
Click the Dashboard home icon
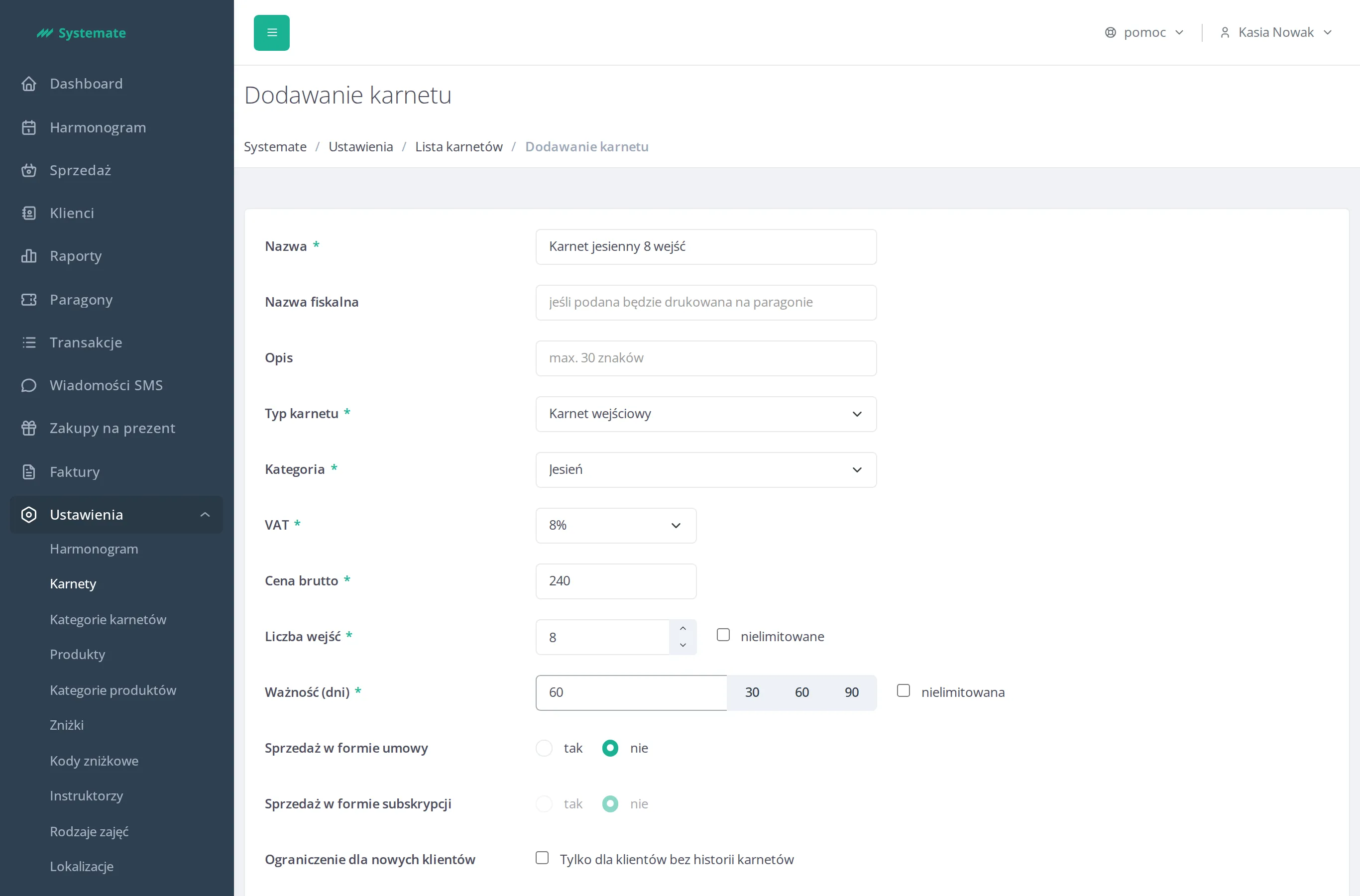point(28,84)
